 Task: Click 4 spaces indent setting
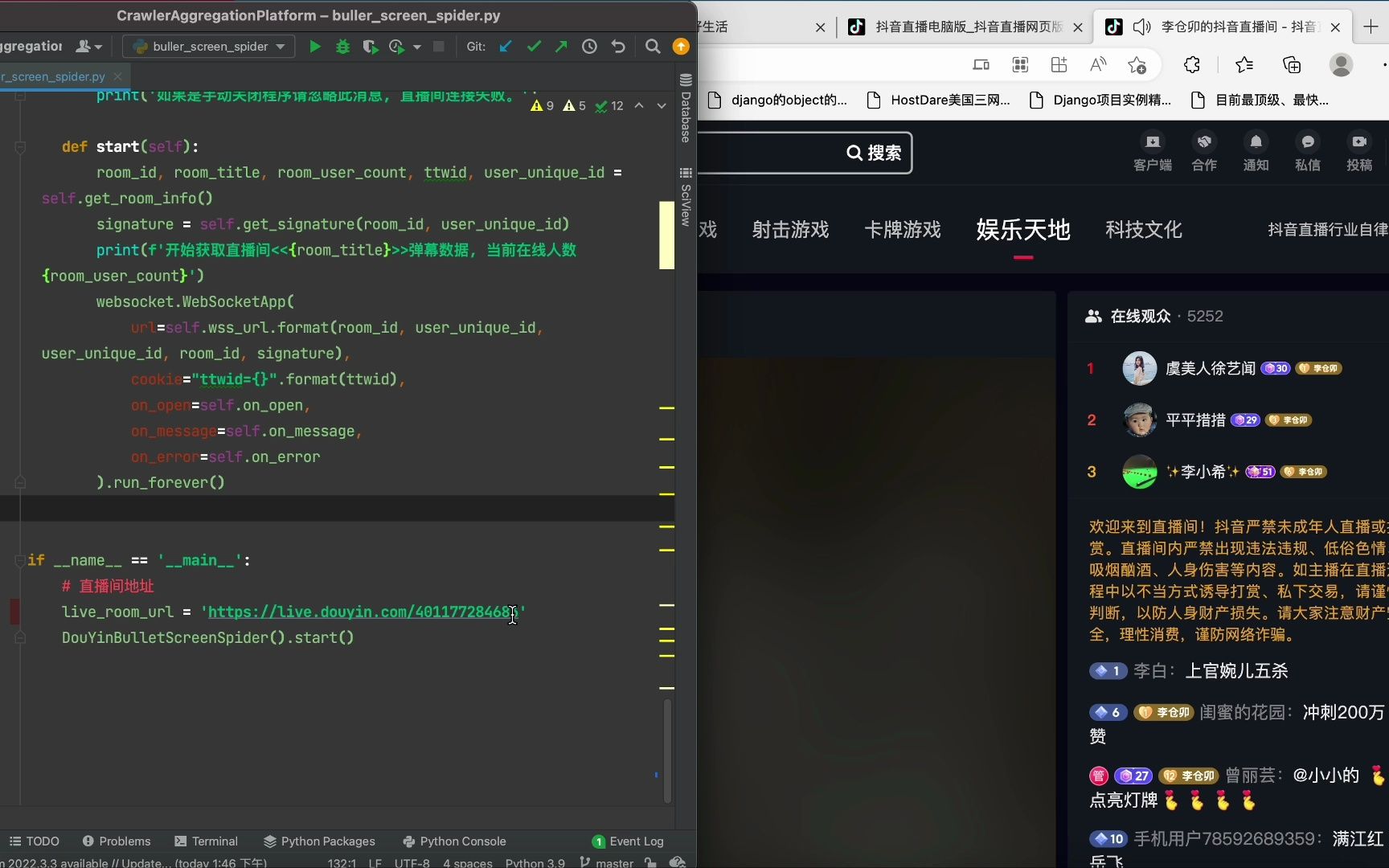click(468, 862)
